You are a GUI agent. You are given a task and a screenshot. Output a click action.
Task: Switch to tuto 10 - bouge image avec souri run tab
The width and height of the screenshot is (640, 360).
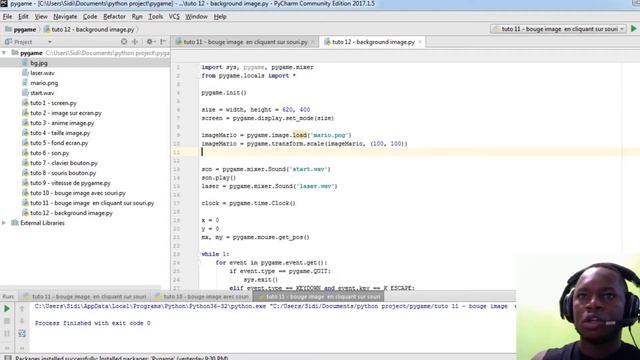coord(202,296)
